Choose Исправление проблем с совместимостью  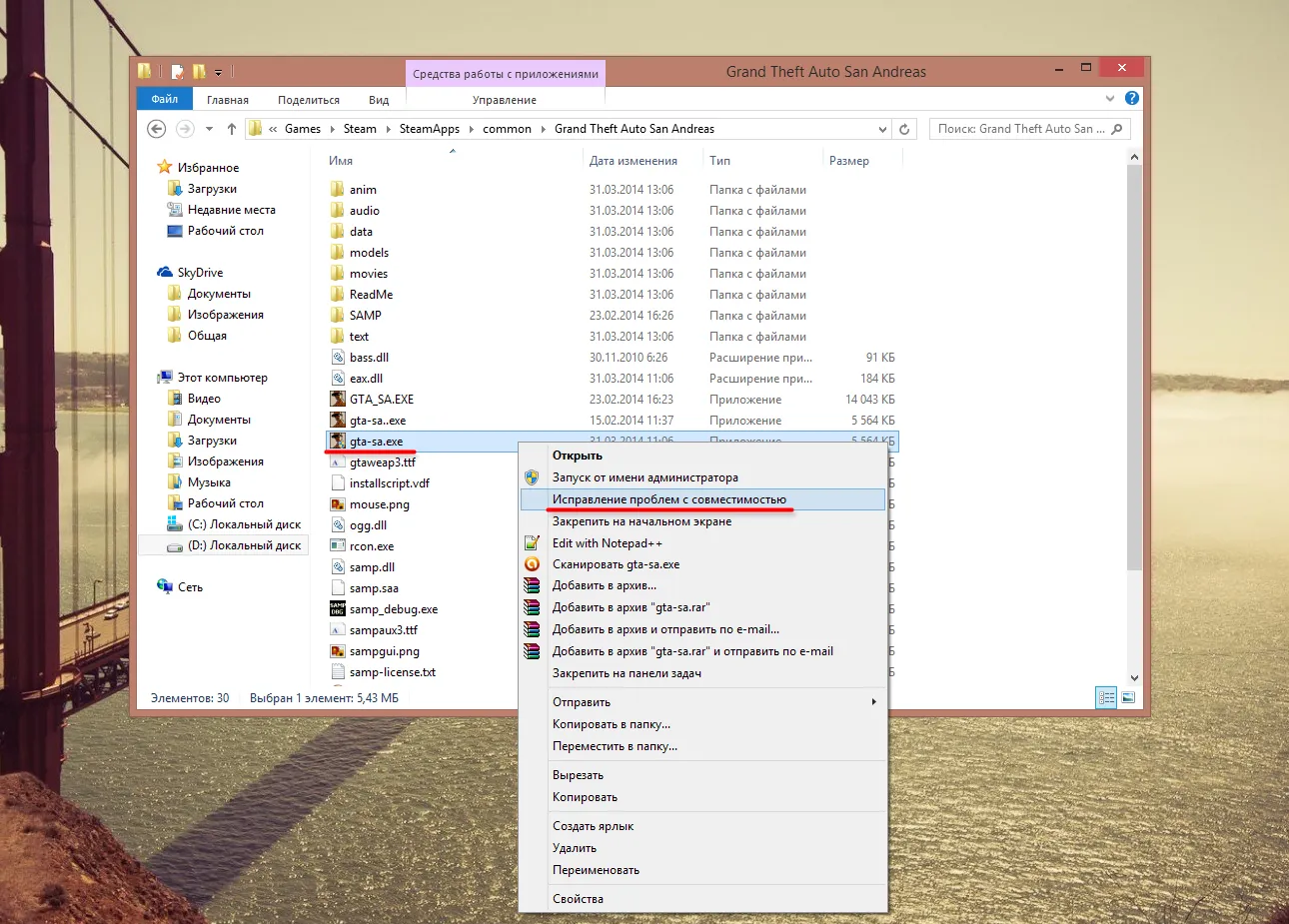pyautogui.click(x=702, y=499)
